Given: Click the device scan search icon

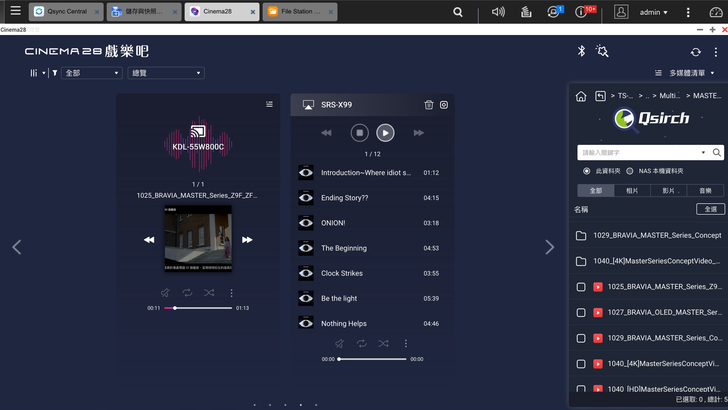Looking at the screenshot, I should pyautogui.click(x=602, y=51).
